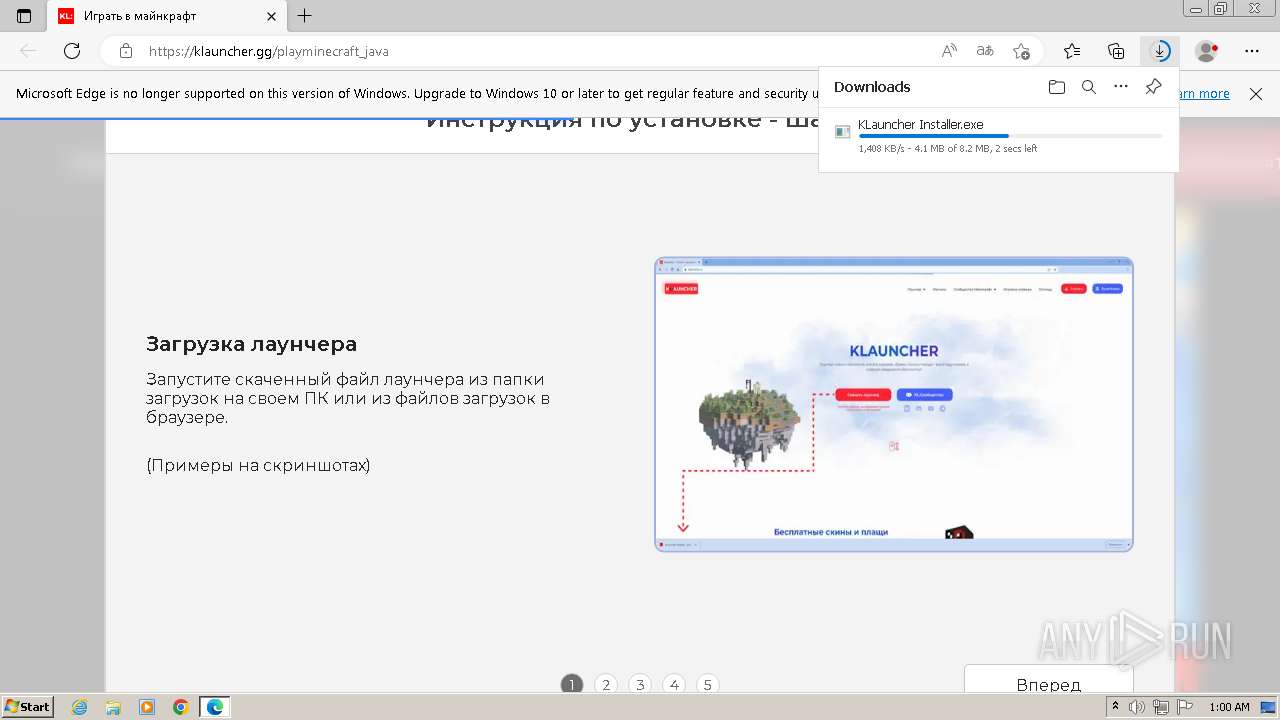Screen dimensions: 1280x720
Task: Pin the Downloads panel
Action: [x=1153, y=87]
